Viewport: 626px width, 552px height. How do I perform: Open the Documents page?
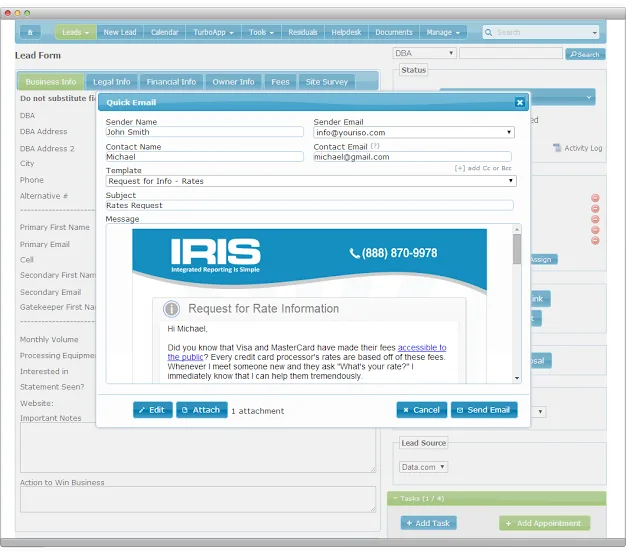coord(394,32)
